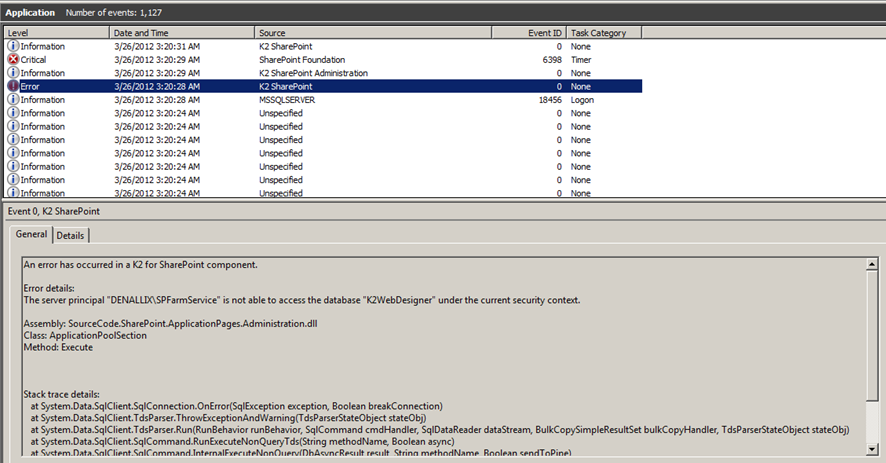Image resolution: width=886 pixels, height=463 pixels.
Task: Click the Error level text in selected row
Action: 30,86
